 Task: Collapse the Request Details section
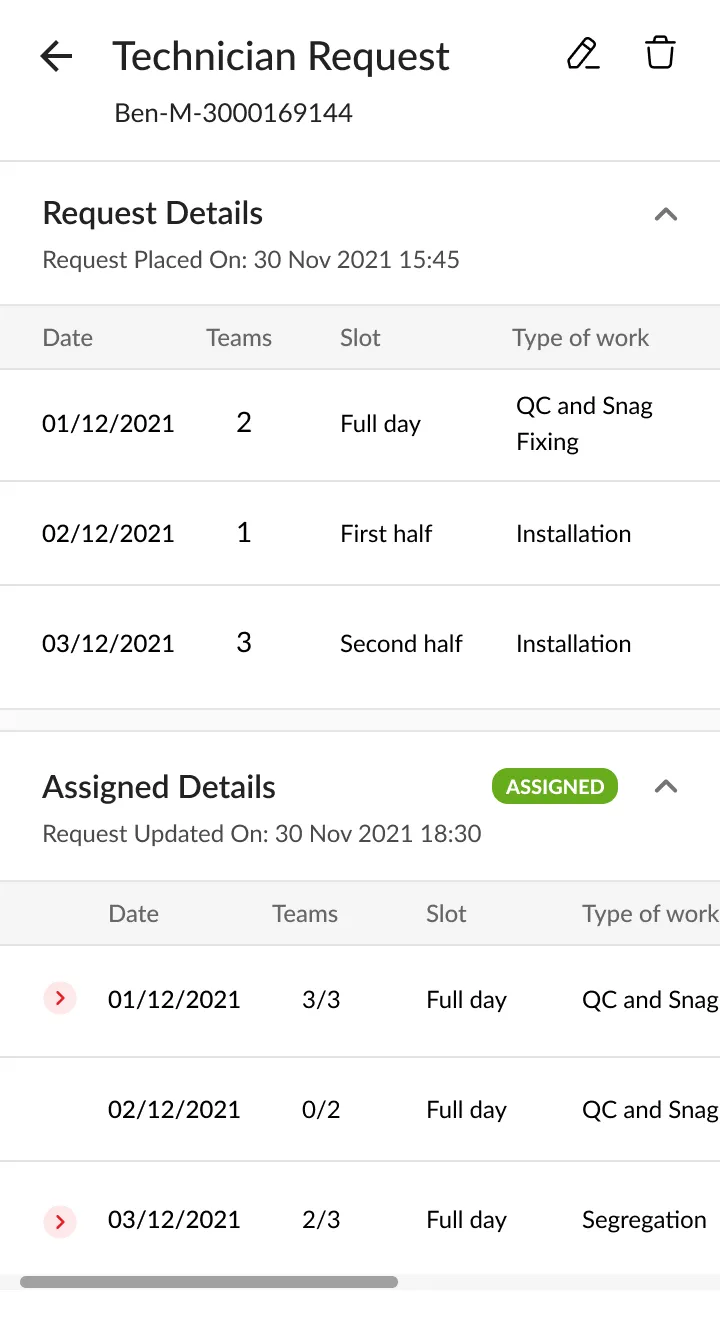coord(666,214)
